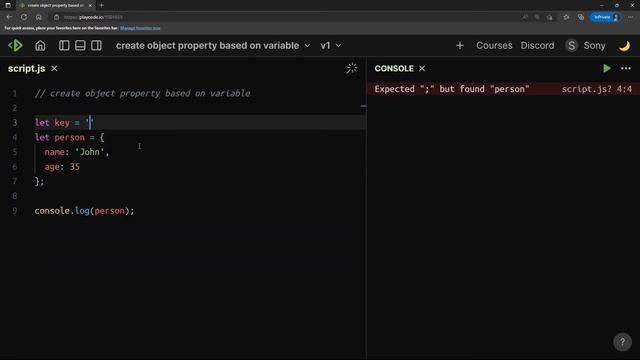Open the browser tab actions icon
Image resolution: width=640 pixels, height=360 pixels.
pyautogui.click(x=8, y=5)
